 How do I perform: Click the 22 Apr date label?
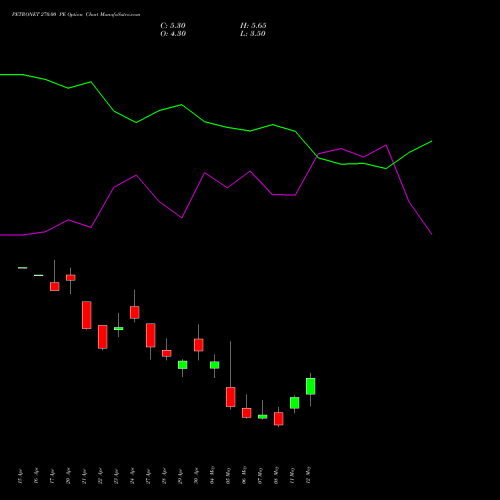point(100,476)
